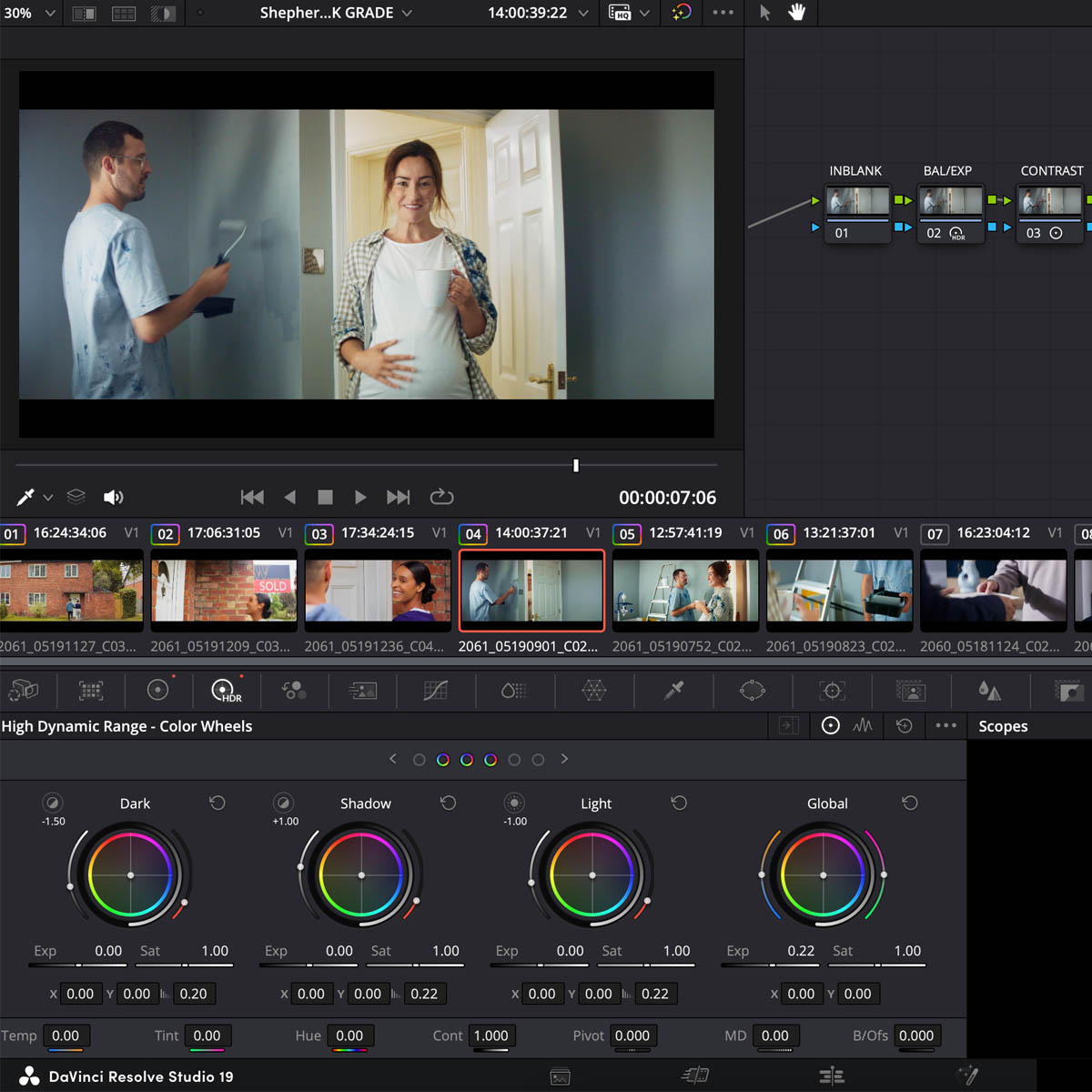Reset the Global color wheel

909,803
